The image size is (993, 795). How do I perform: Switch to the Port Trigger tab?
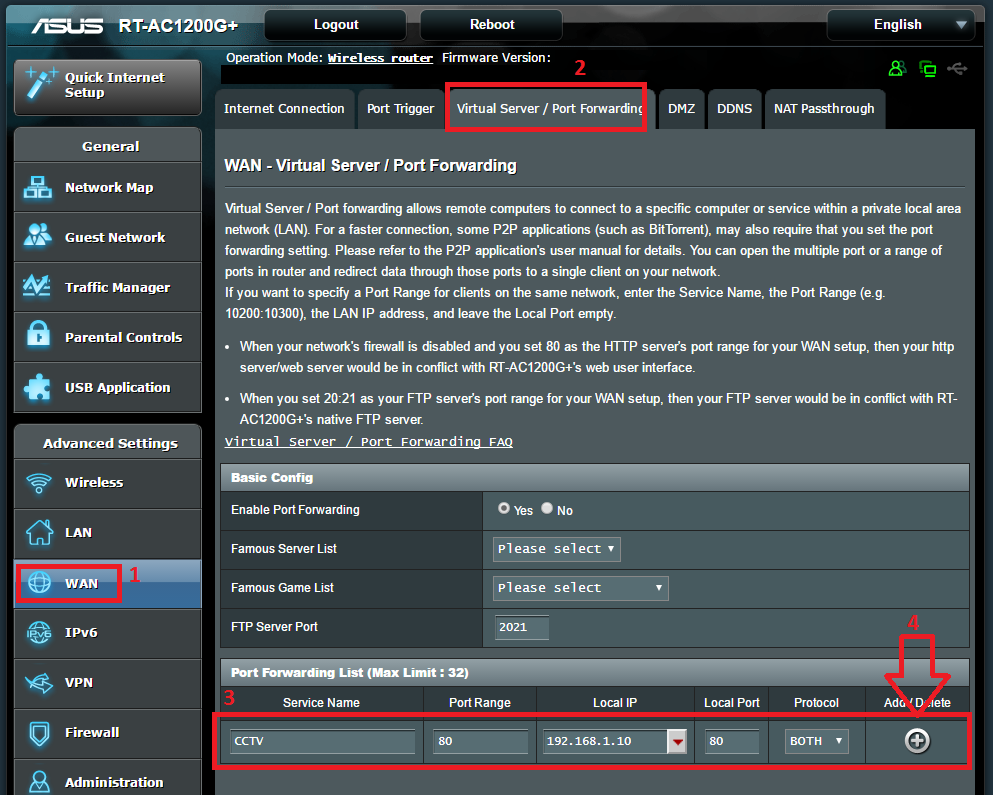(x=400, y=109)
